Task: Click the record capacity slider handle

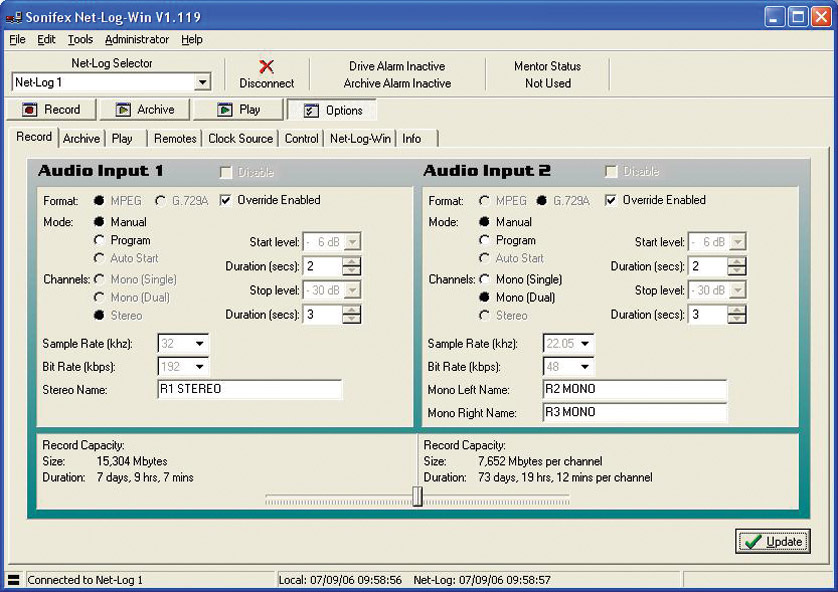Action: click(417, 496)
